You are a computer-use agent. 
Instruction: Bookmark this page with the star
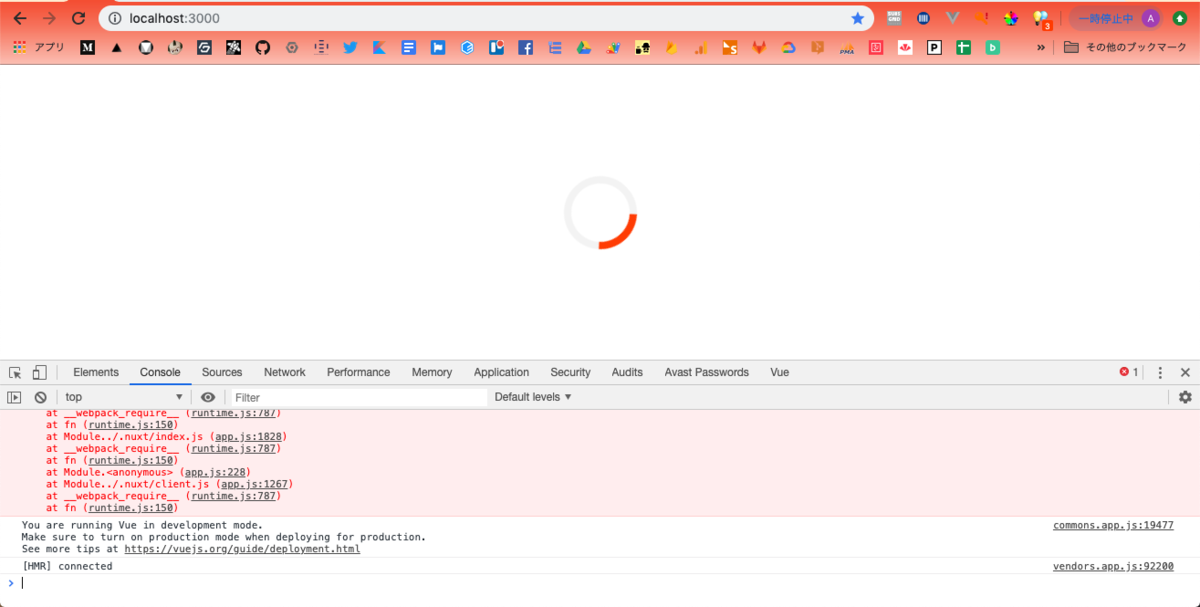point(858,18)
